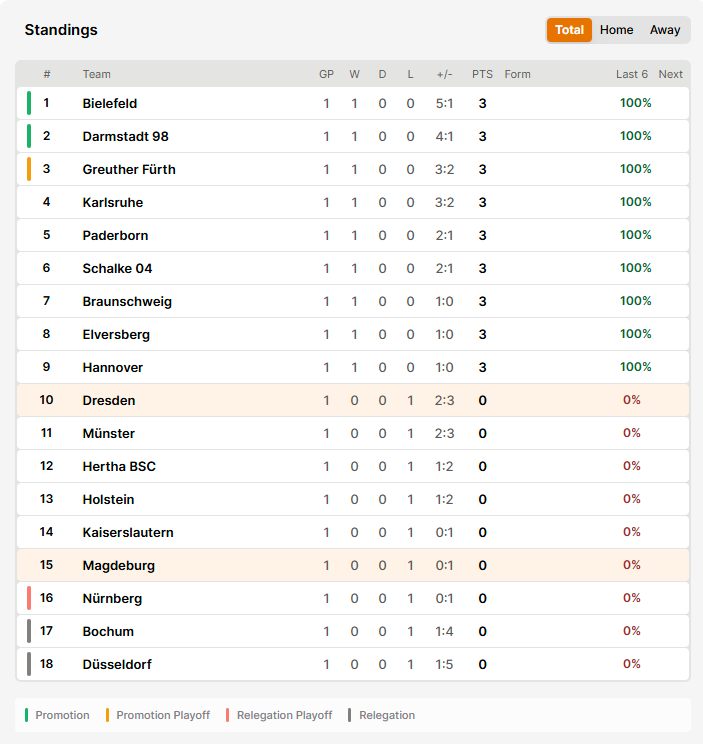The height and width of the screenshot is (744, 703).
Task: Click the Last 6 column header
Action: pos(632,74)
